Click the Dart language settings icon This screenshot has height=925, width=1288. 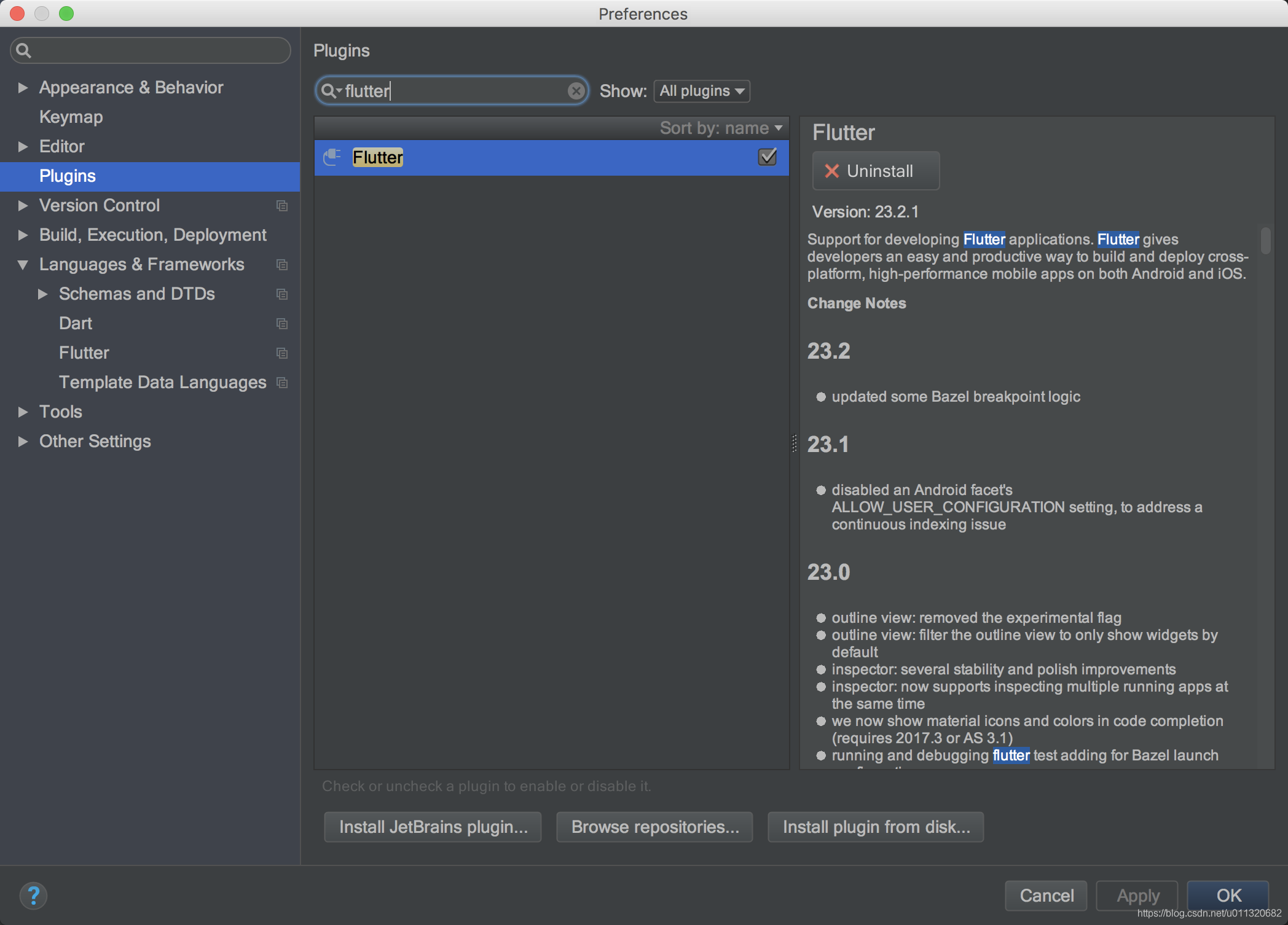(x=283, y=323)
